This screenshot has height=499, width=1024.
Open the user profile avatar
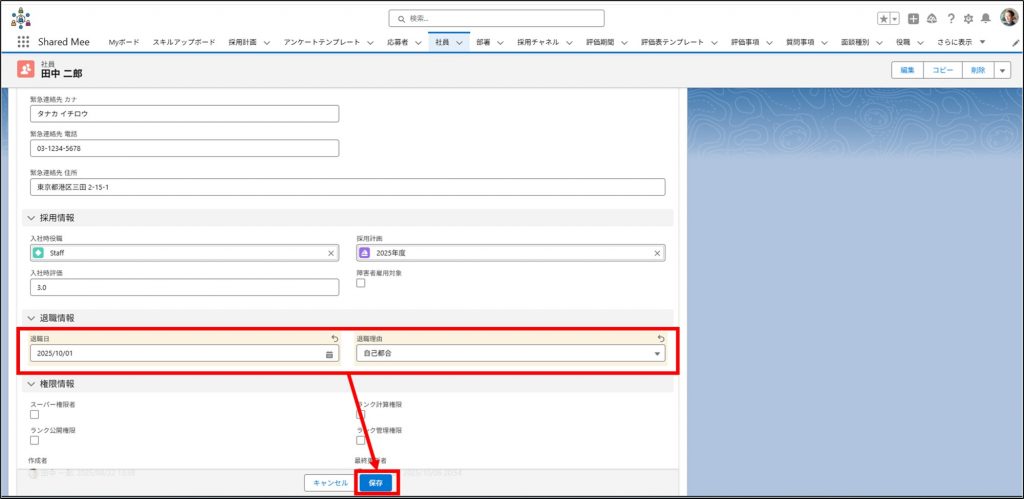tap(1008, 18)
